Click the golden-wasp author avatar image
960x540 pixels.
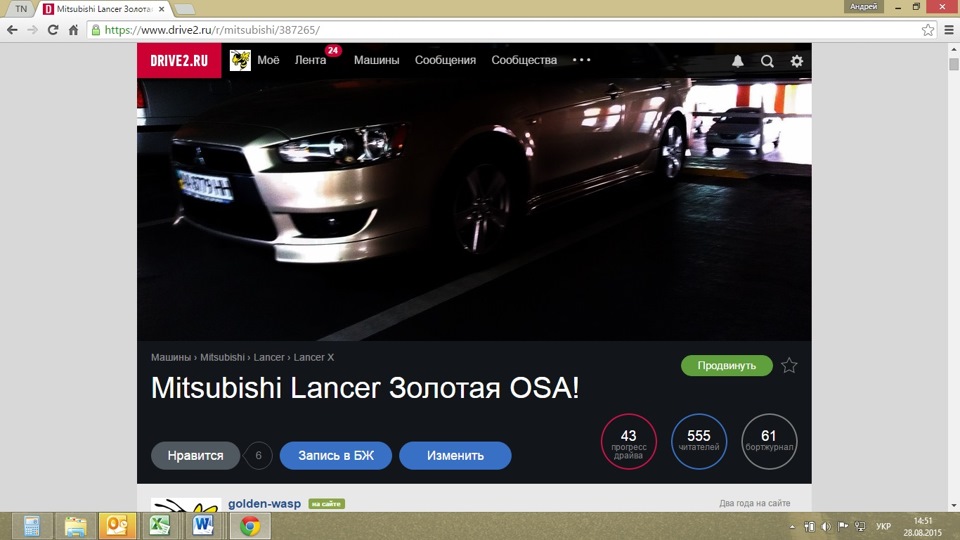[x=186, y=505]
